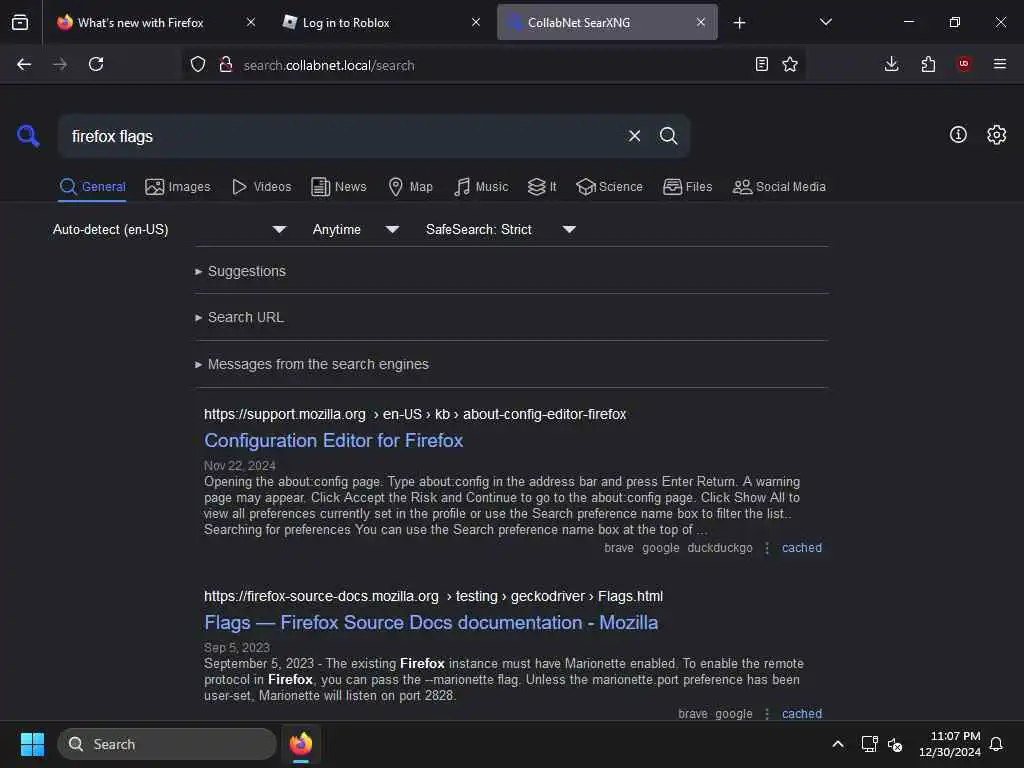Open cached link for Flags result
The height and width of the screenshot is (768, 1024).
(x=802, y=714)
